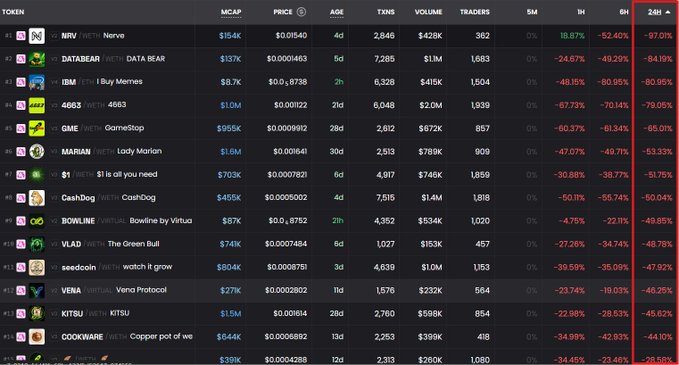Open the MARIAN token name link
Viewport: 679px width, 365px height.
pos(76,152)
